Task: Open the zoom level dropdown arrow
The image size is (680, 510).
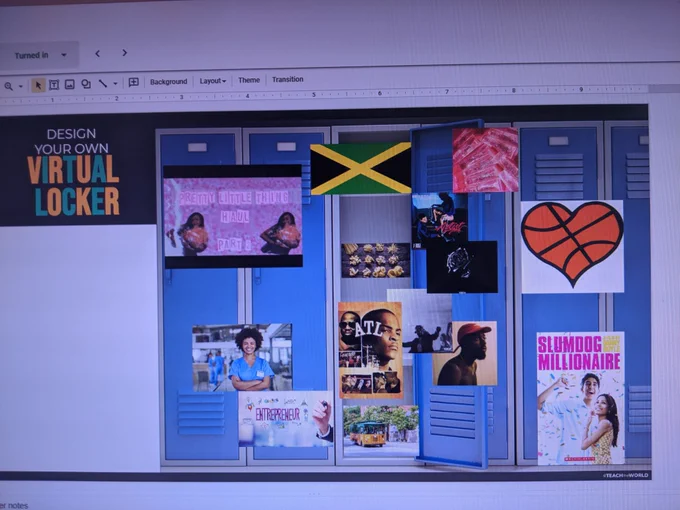Action: click(x=21, y=86)
